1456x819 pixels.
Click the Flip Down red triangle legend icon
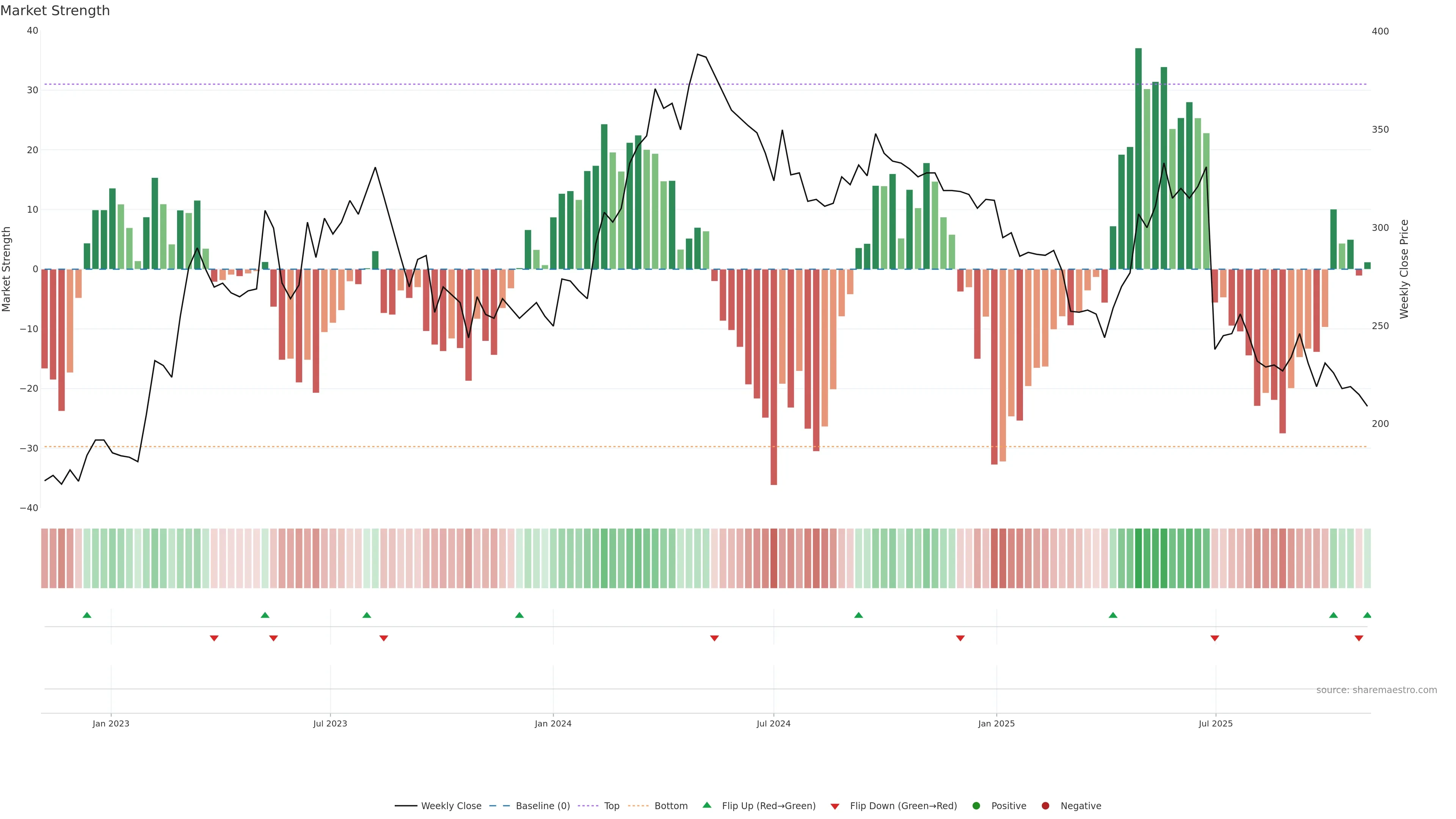[835, 806]
